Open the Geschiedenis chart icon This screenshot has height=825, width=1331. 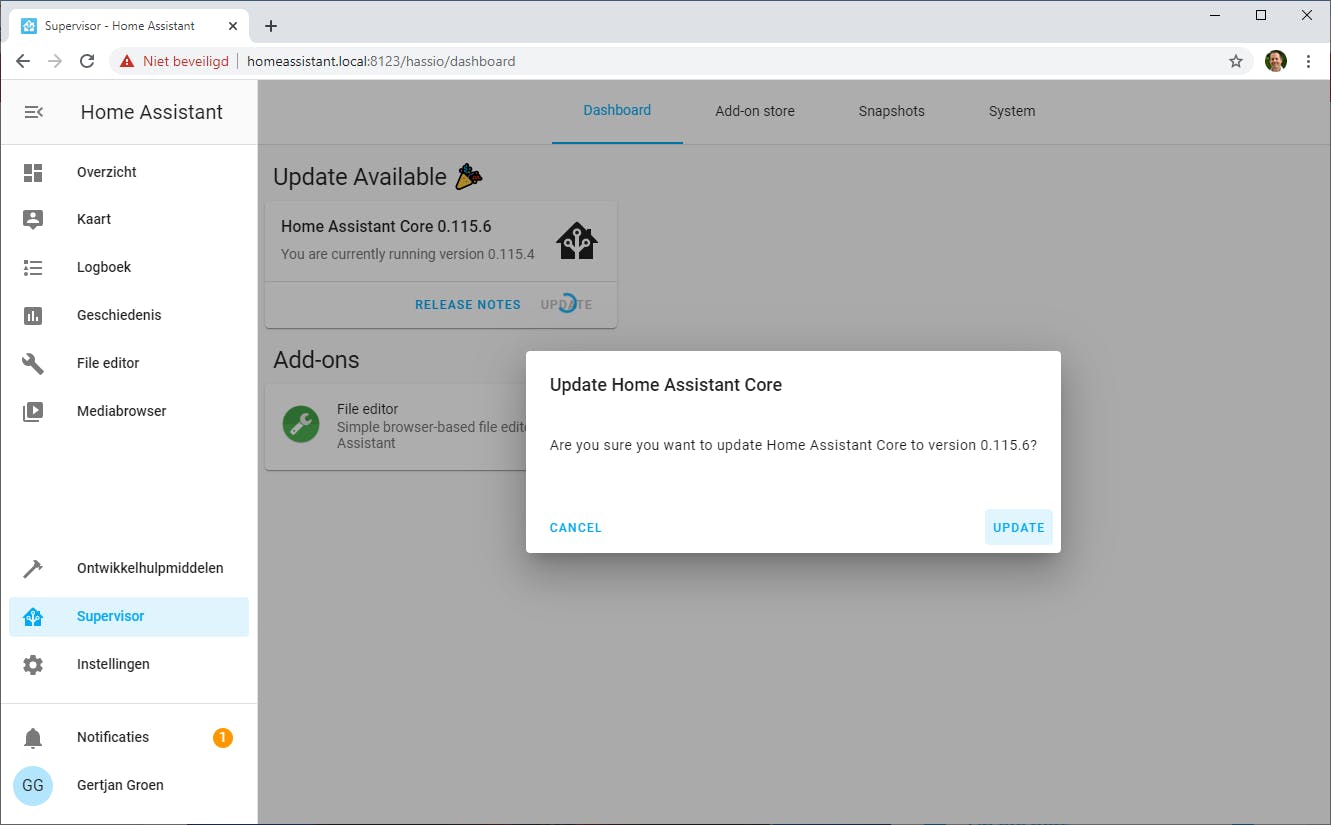[33, 316]
